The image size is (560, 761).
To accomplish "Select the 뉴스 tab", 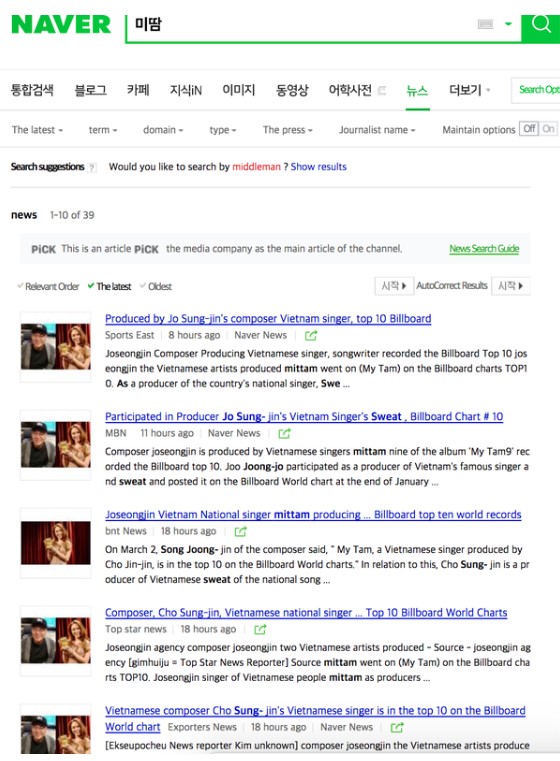I will (417, 90).
